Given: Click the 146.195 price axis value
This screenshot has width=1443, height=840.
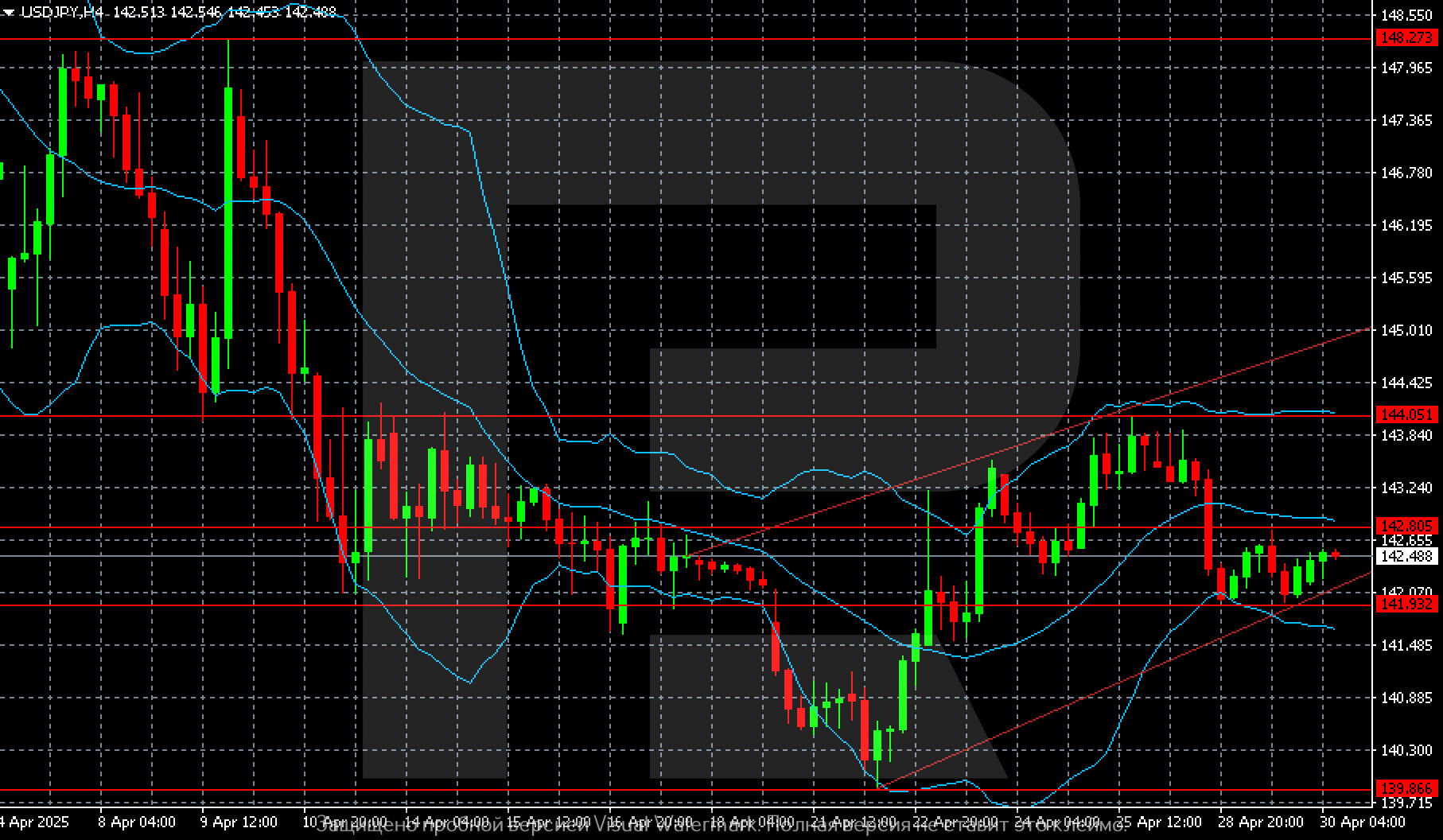Looking at the screenshot, I should pyautogui.click(x=1406, y=226).
